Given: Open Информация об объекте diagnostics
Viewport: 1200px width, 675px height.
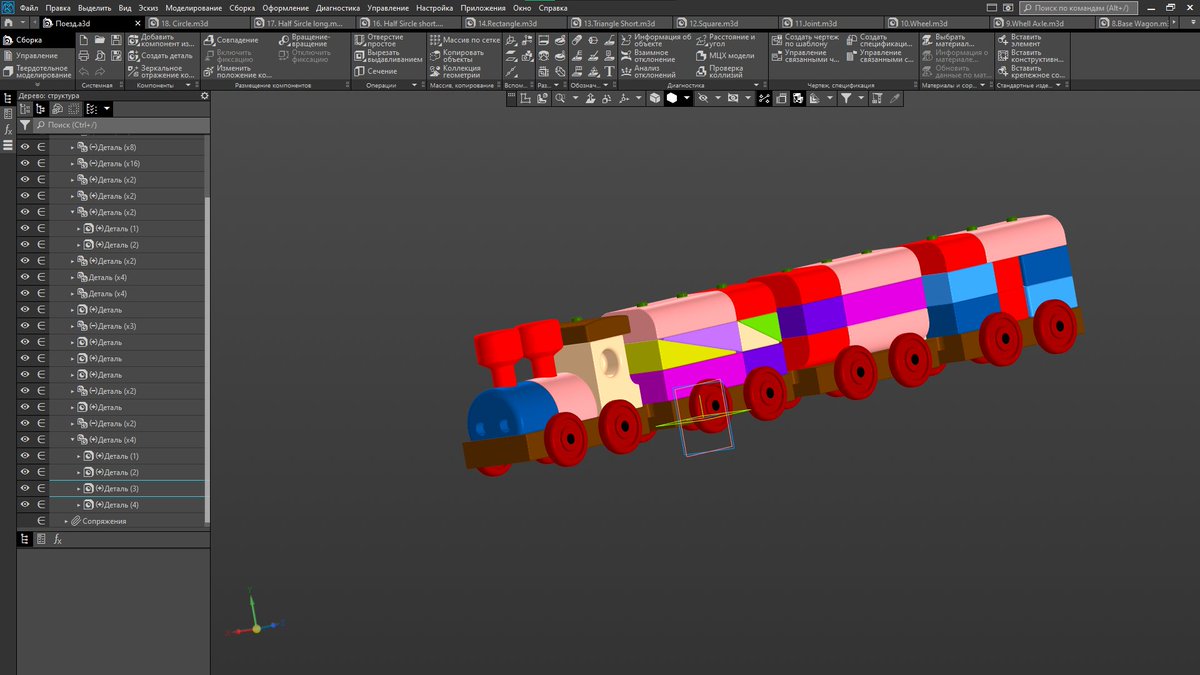Looking at the screenshot, I should tap(655, 40).
